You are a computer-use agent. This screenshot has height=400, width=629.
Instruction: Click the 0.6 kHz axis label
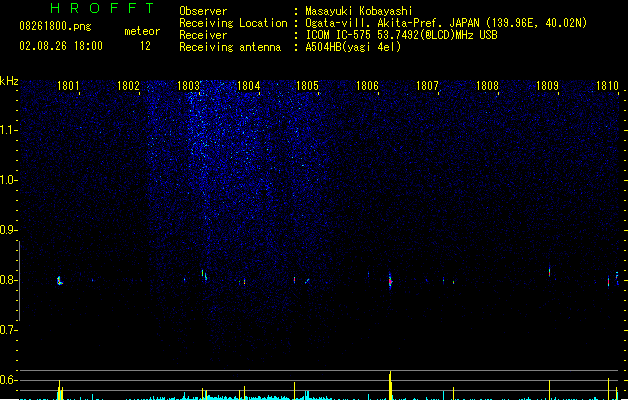pyautogui.click(x=8, y=380)
